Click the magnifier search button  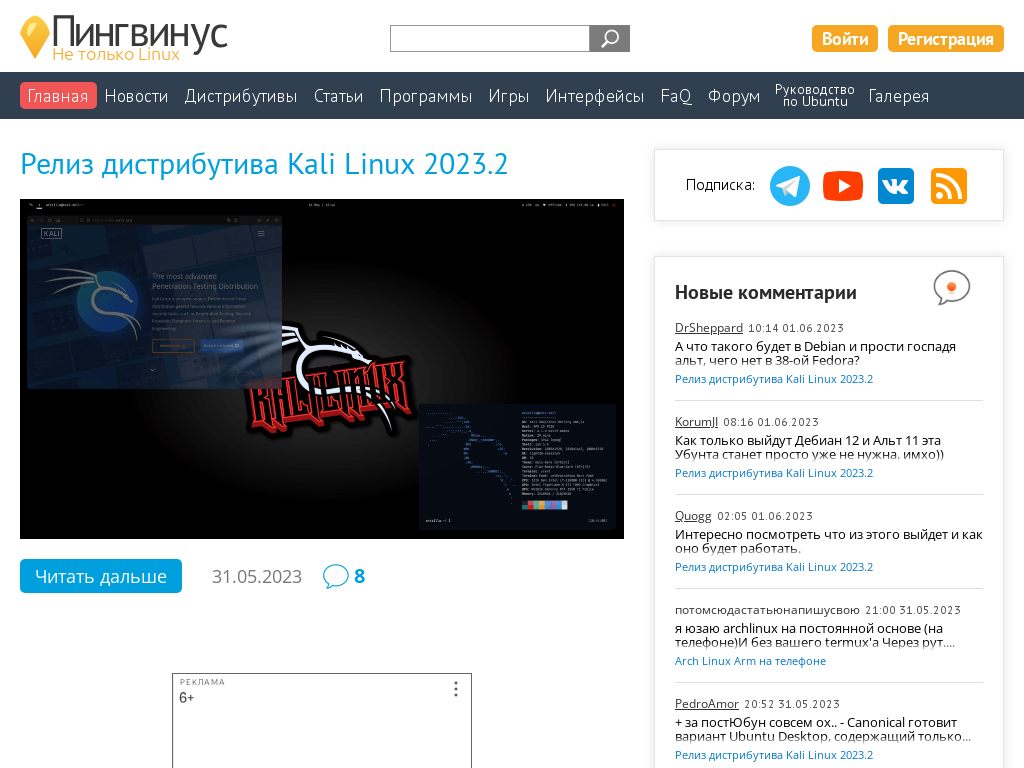[609, 39]
